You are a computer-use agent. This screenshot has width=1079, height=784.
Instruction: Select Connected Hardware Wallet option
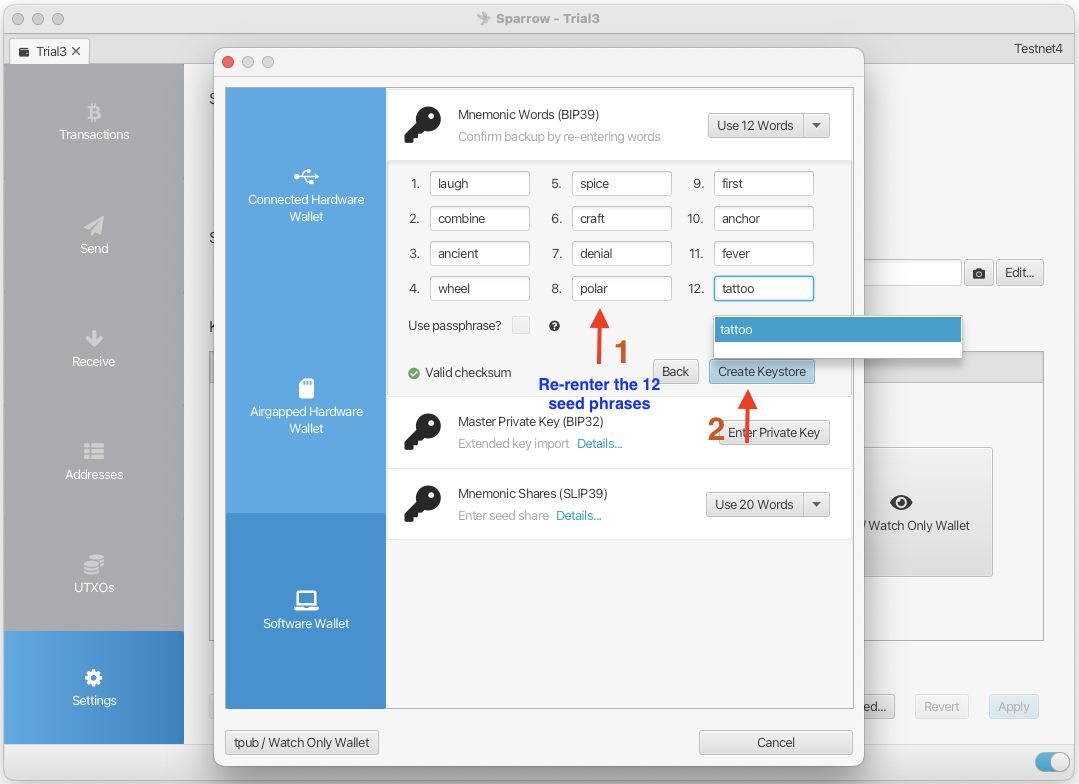tap(306, 195)
